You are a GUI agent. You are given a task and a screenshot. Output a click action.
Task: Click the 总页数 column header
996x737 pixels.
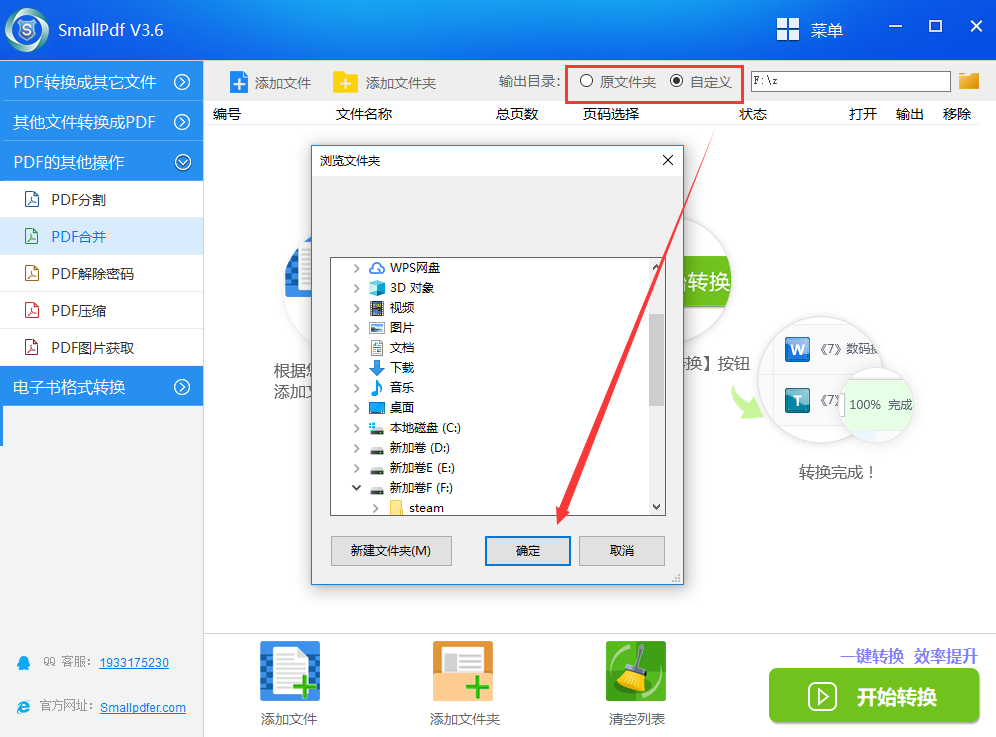tap(517, 114)
